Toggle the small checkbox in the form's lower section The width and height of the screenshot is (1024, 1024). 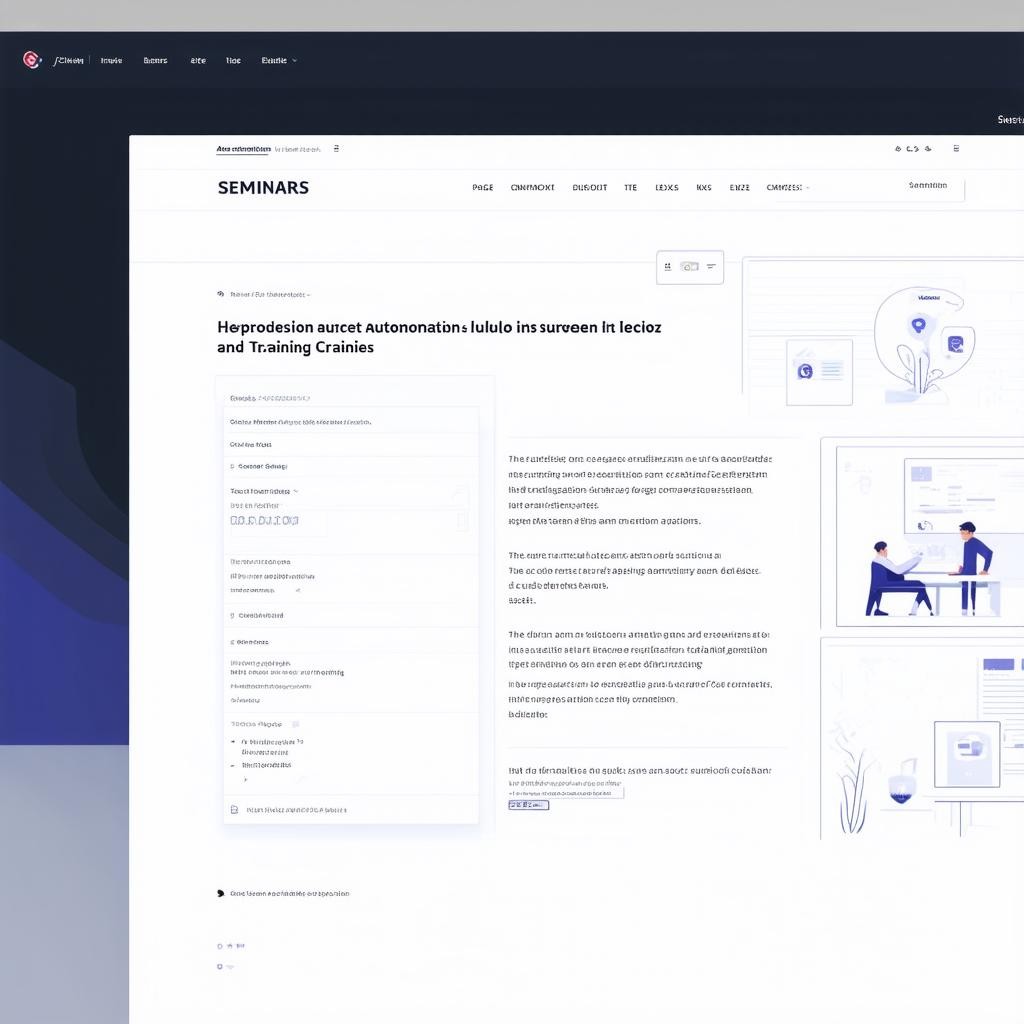coord(295,724)
